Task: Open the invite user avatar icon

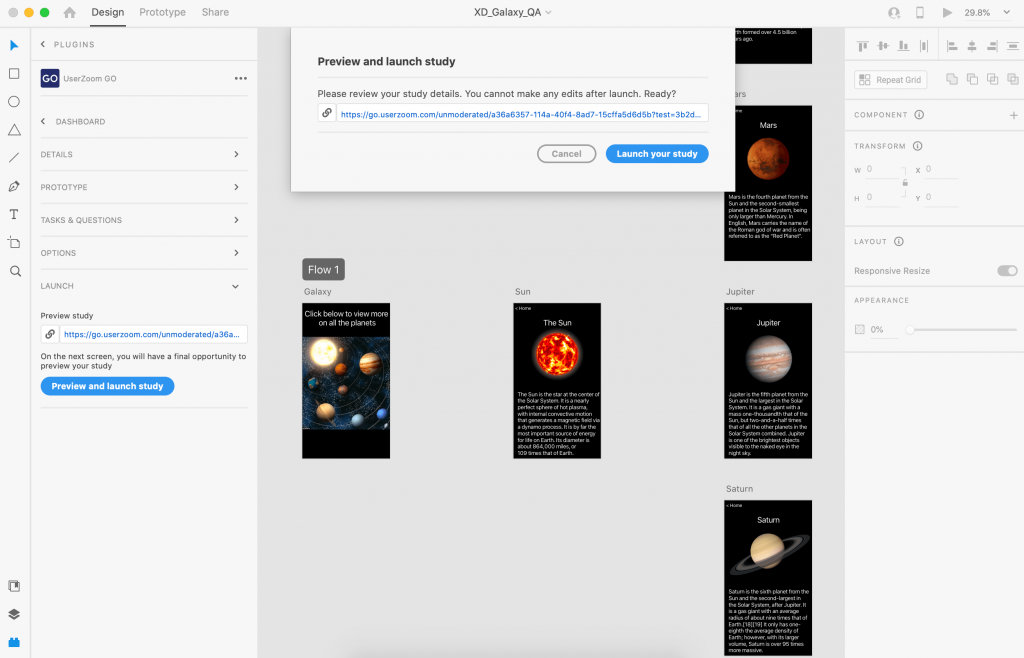Action: (894, 12)
